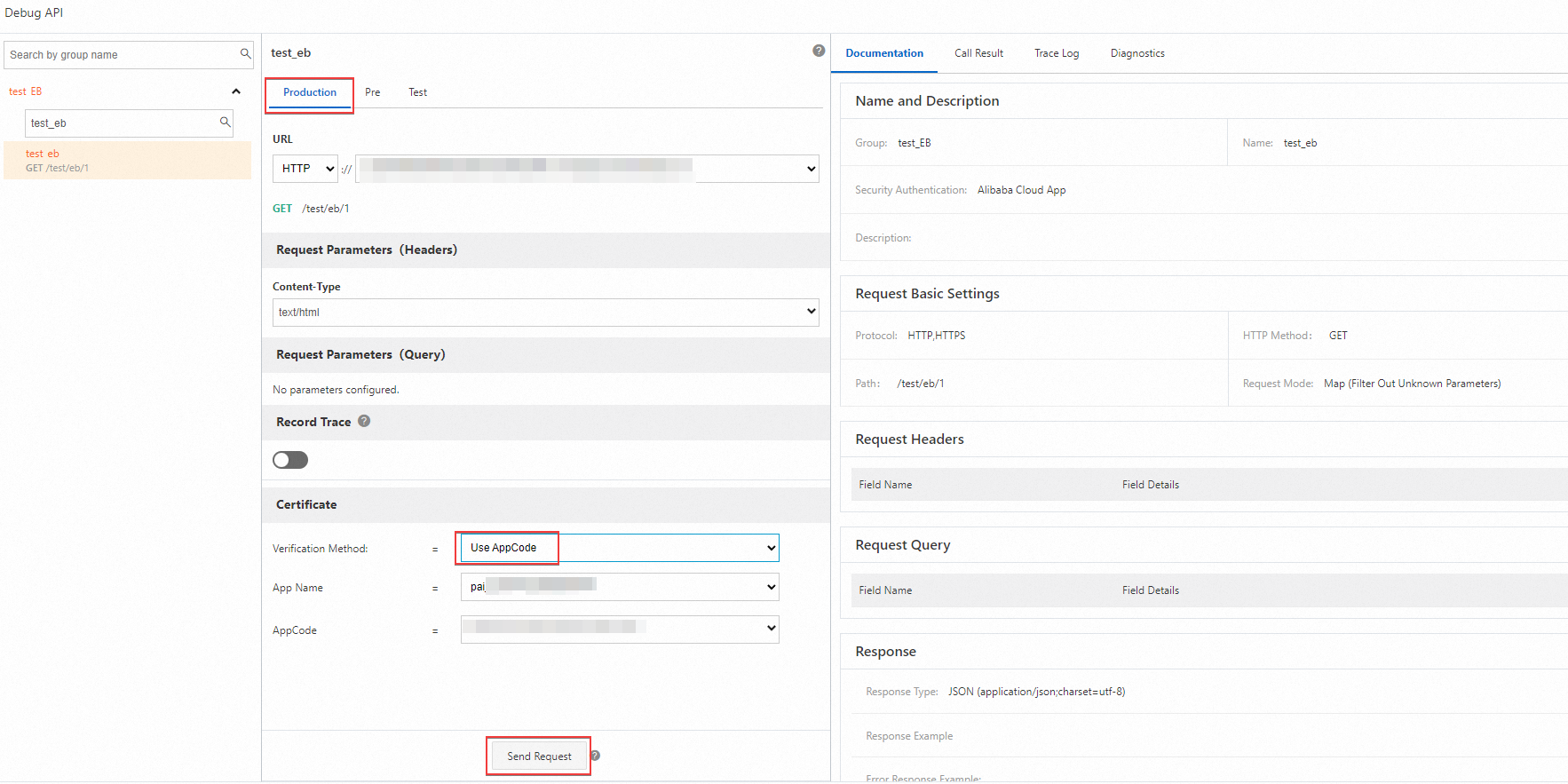
Task: Open the AppCode dropdown
Action: click(620, 629)
